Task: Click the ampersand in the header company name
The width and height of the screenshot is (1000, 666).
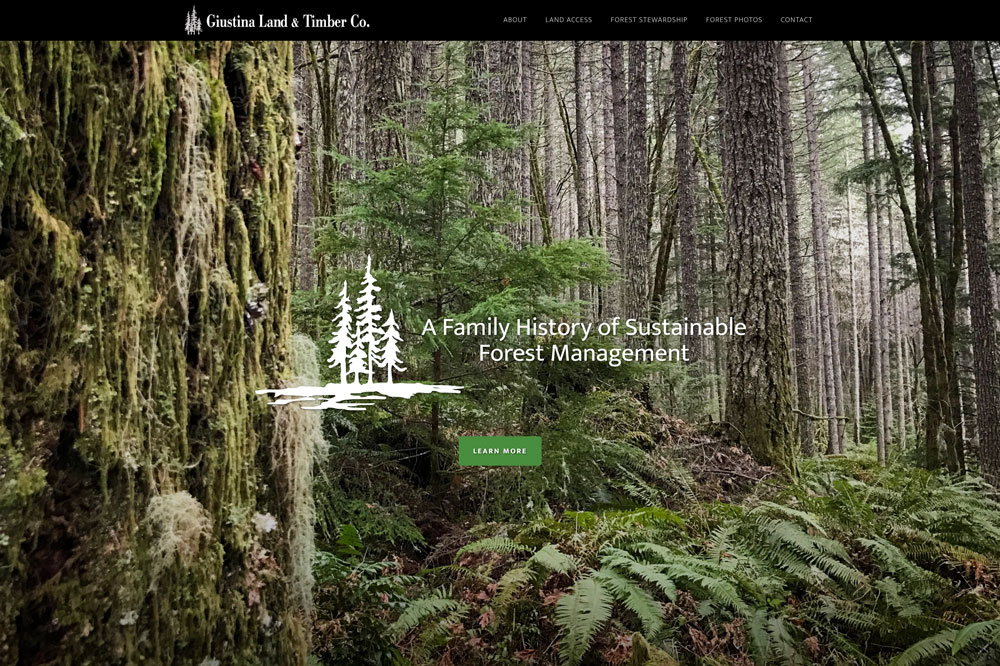Action: pyautogui.click(x=295, y=22)
